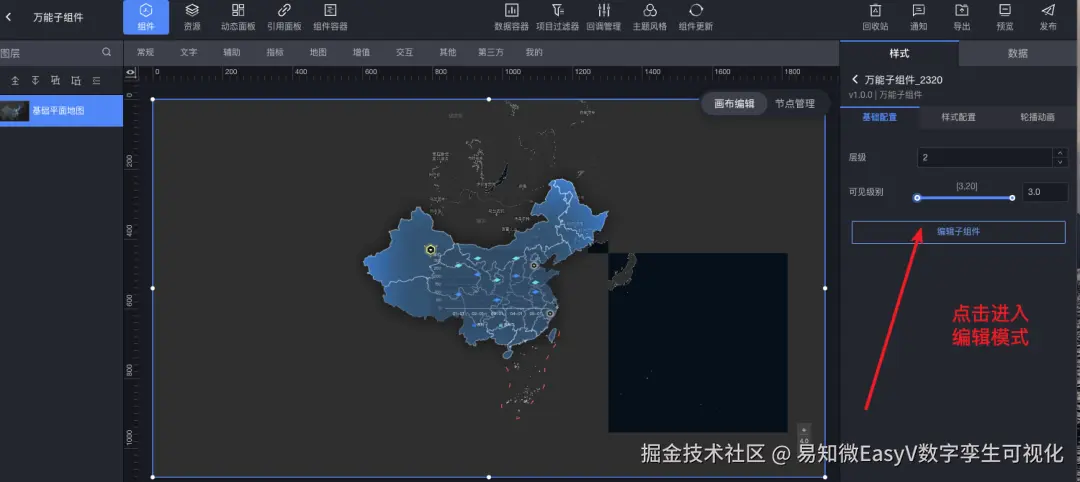This screenshot has height=482, width=1080.
Task: Open the 动态面板 dynamic panel
Action: coord(238,17)
